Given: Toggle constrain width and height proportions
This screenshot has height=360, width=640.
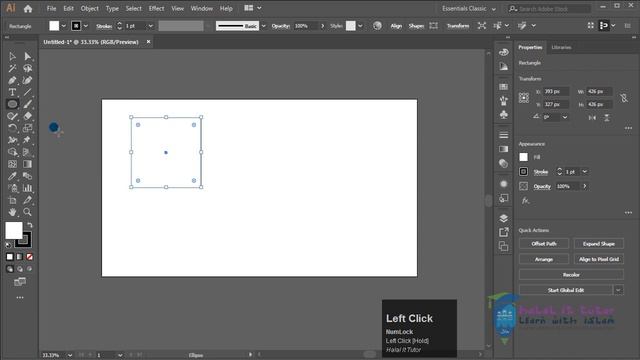Looking at the screenshot, I should point(624,98).
